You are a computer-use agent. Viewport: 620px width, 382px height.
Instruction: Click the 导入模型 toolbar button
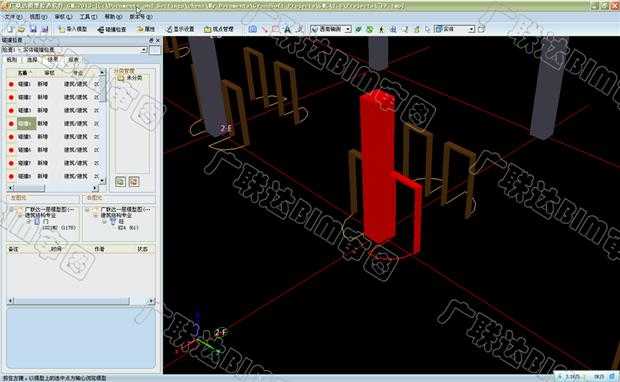click(73, 29)
